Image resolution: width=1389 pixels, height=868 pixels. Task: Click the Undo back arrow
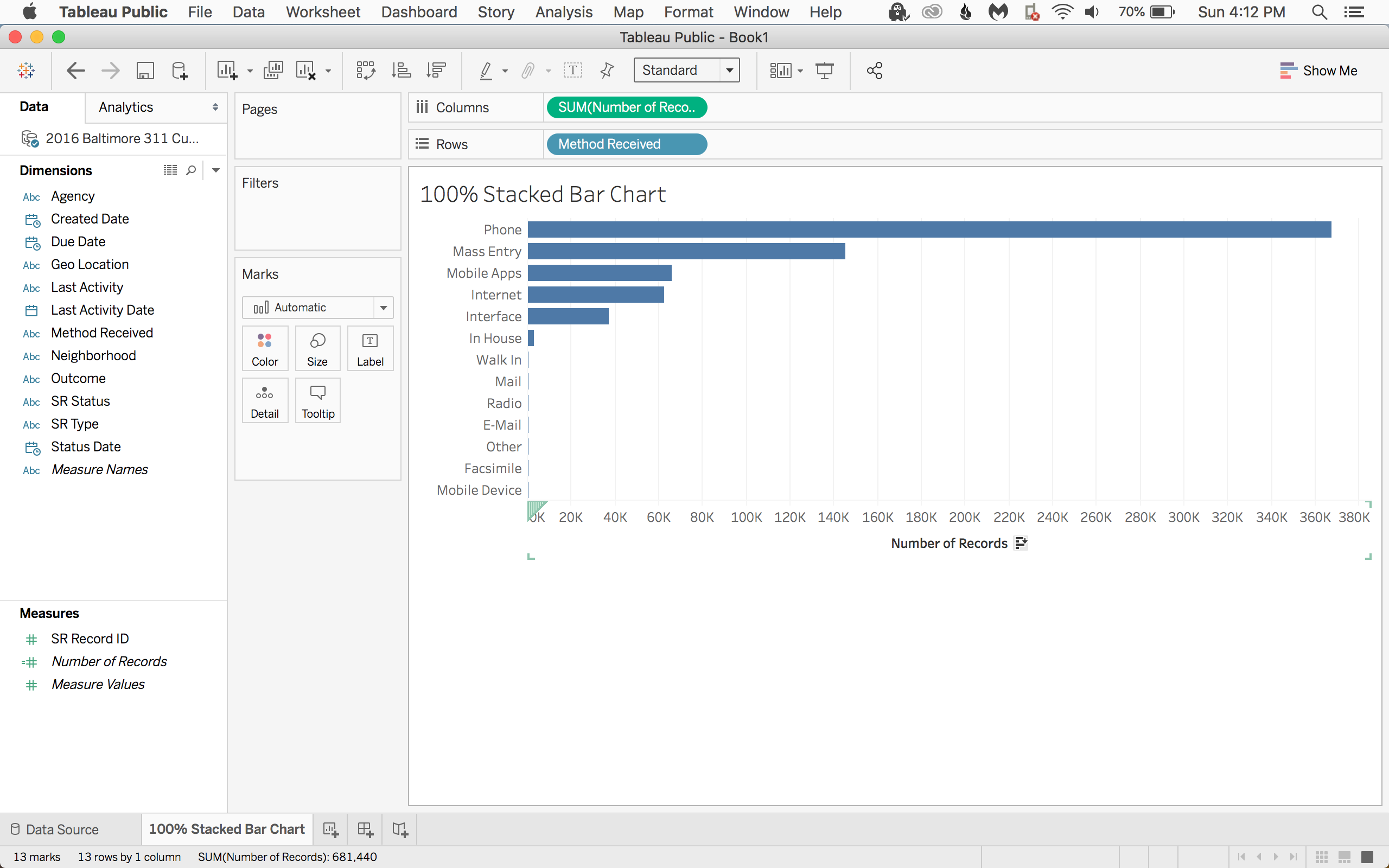point(76,71)
